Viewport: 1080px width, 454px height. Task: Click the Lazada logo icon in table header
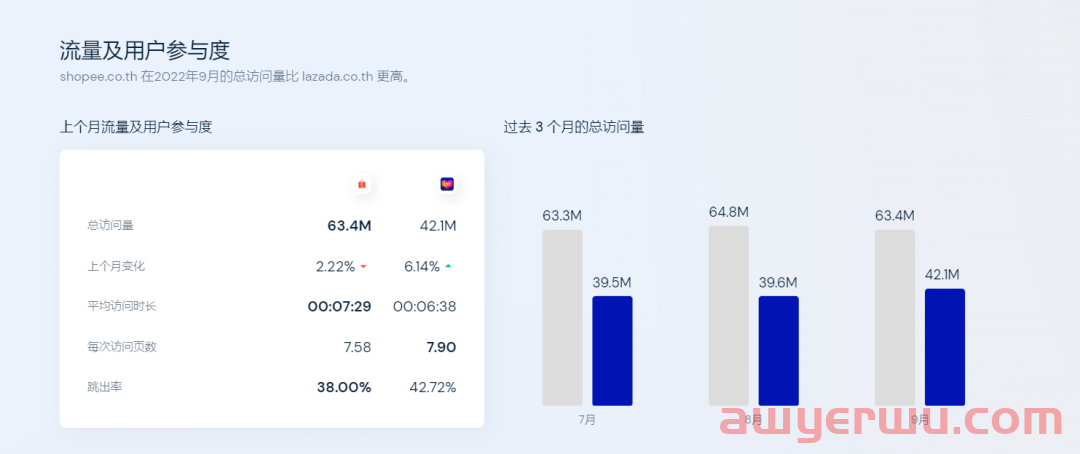(447, 184)
